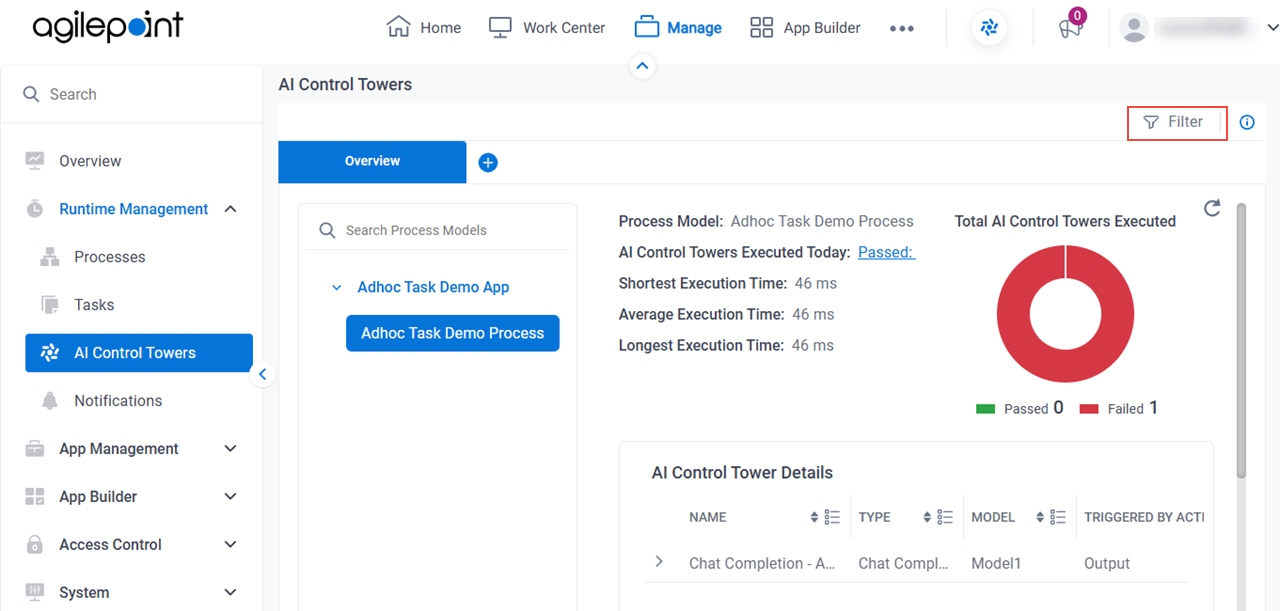Open App Builder grid icon
The width and height of the screenshot is (1280, 611).
[x=762, y=27]
